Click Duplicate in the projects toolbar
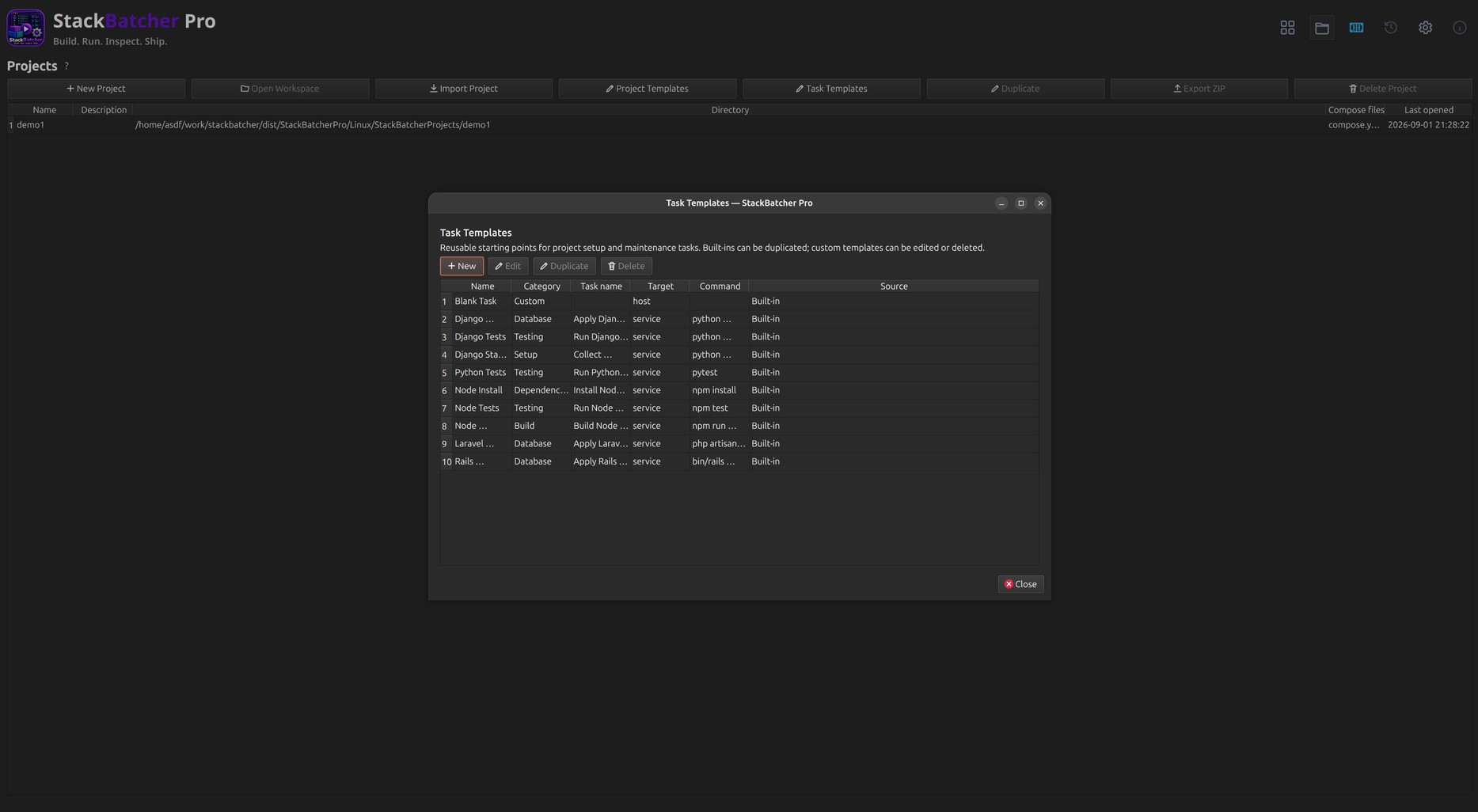The image size is (1478, 812). tap(1015, 89)
